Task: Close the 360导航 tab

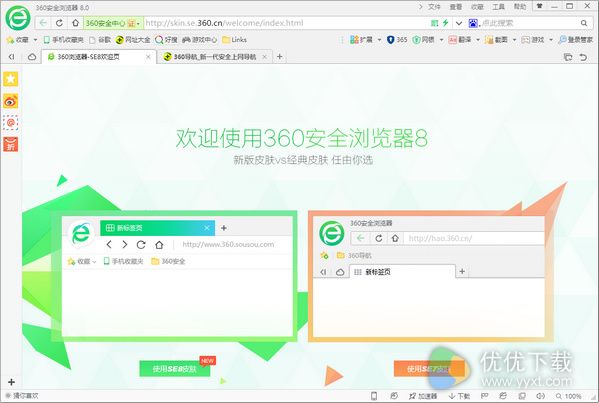Action: [x=264, y=57]
